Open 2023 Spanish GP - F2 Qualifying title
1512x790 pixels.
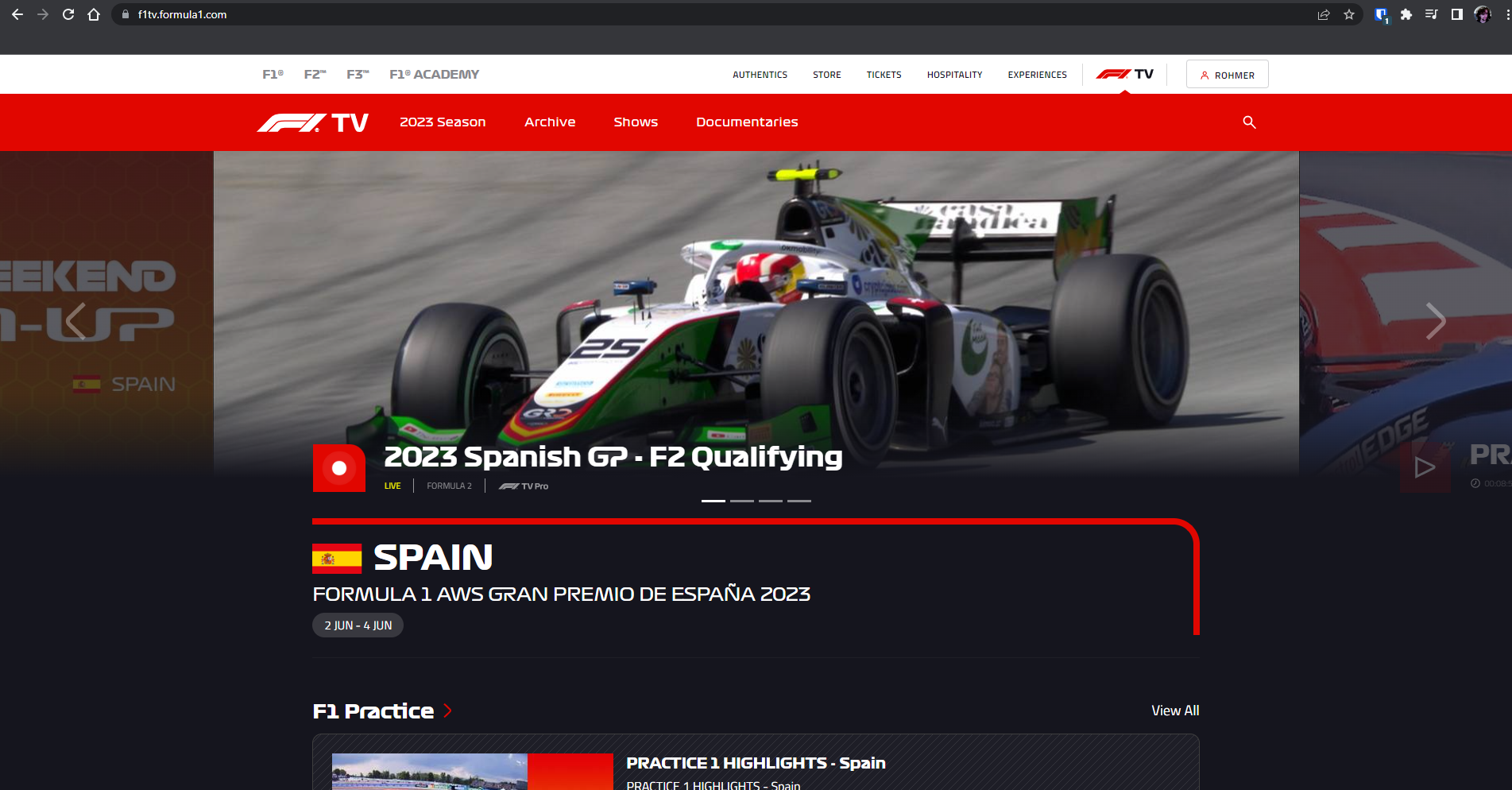coord(613,457)
